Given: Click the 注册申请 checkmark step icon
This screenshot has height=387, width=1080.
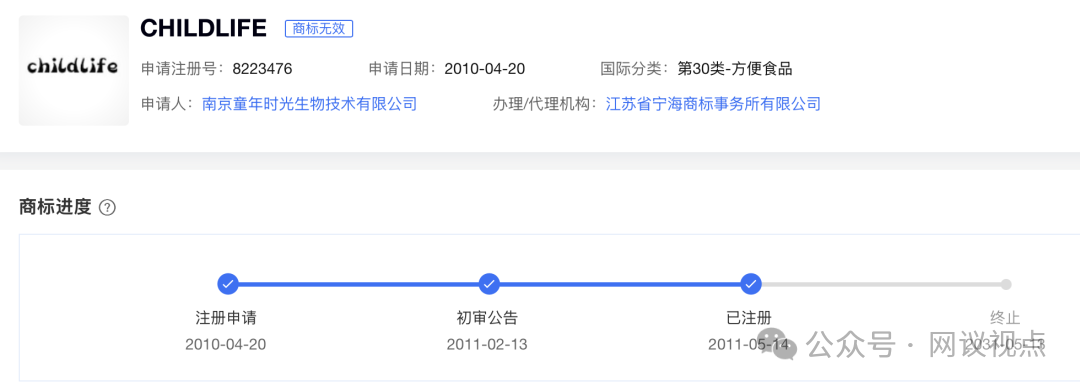Looking at the screenshot, I should tap(227, 284).
